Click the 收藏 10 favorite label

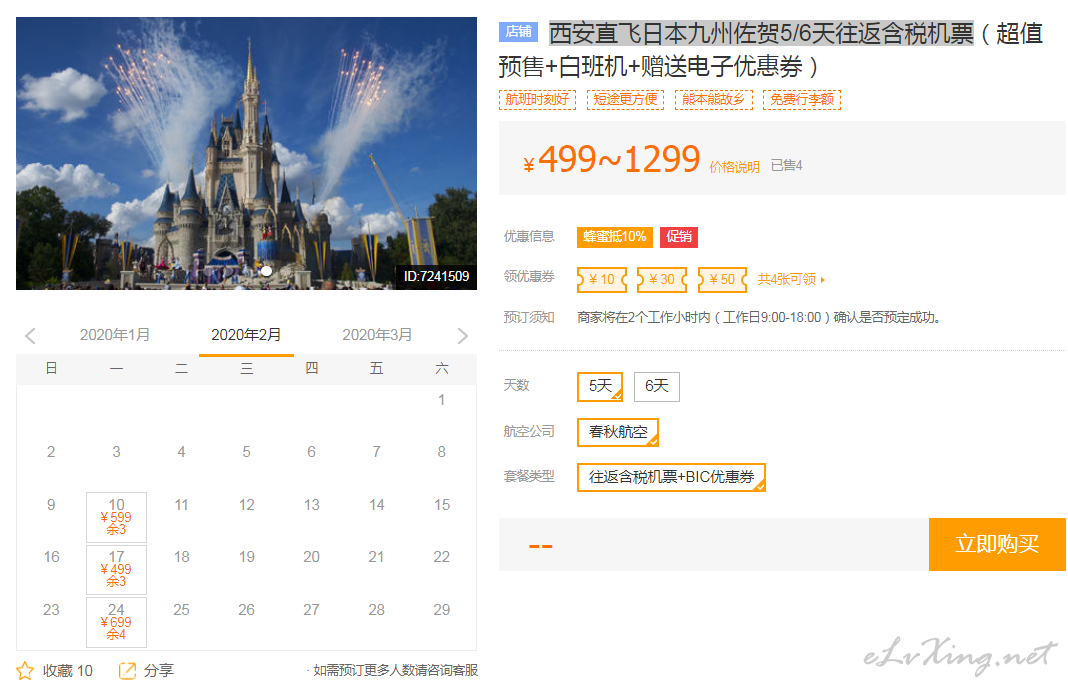pos(67,671)
